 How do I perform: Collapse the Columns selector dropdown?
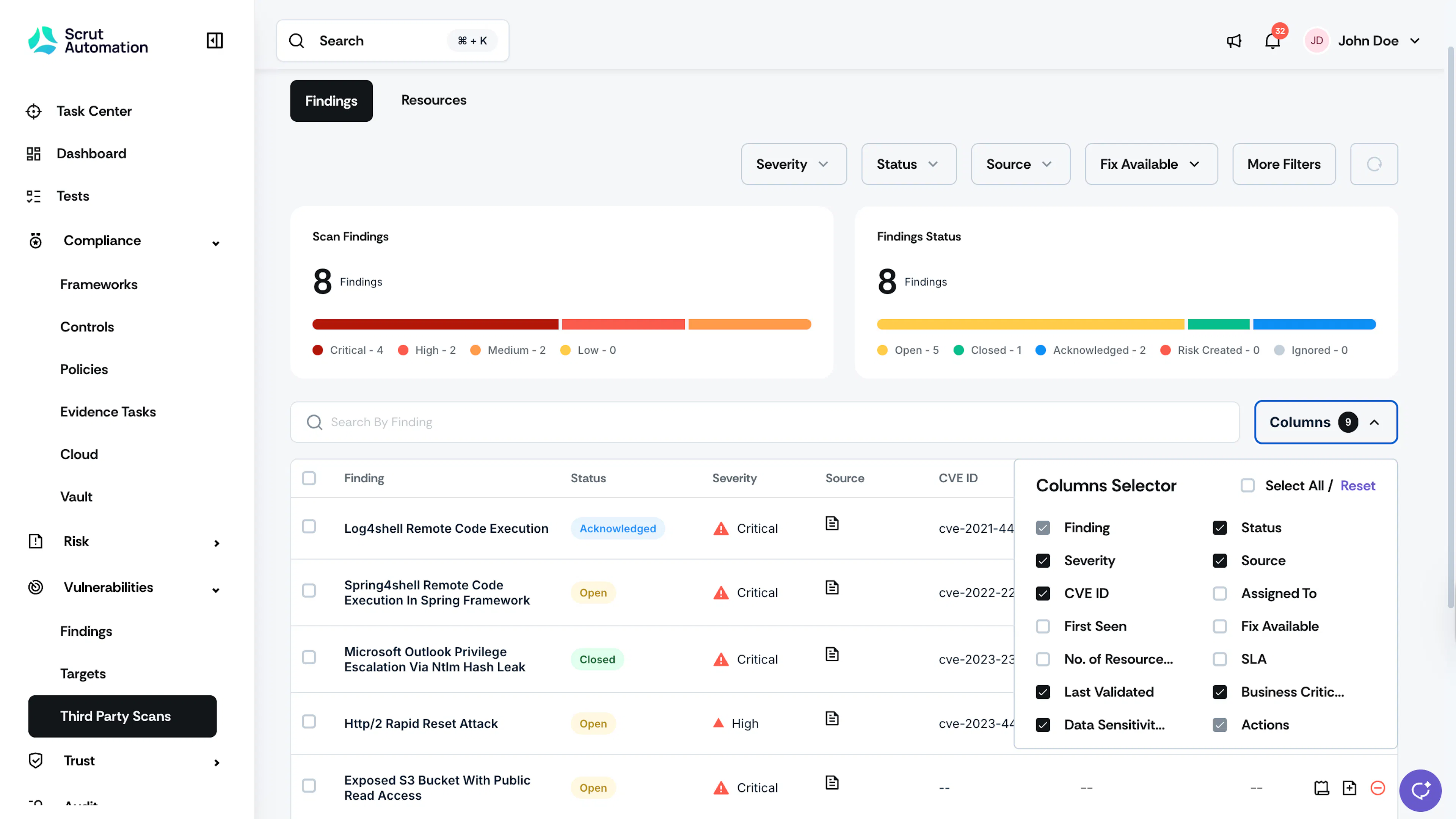1326,422
